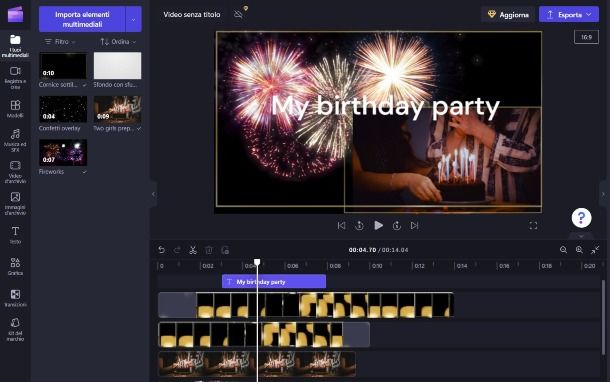Skip forward five seconds

[x=396, y=226]
